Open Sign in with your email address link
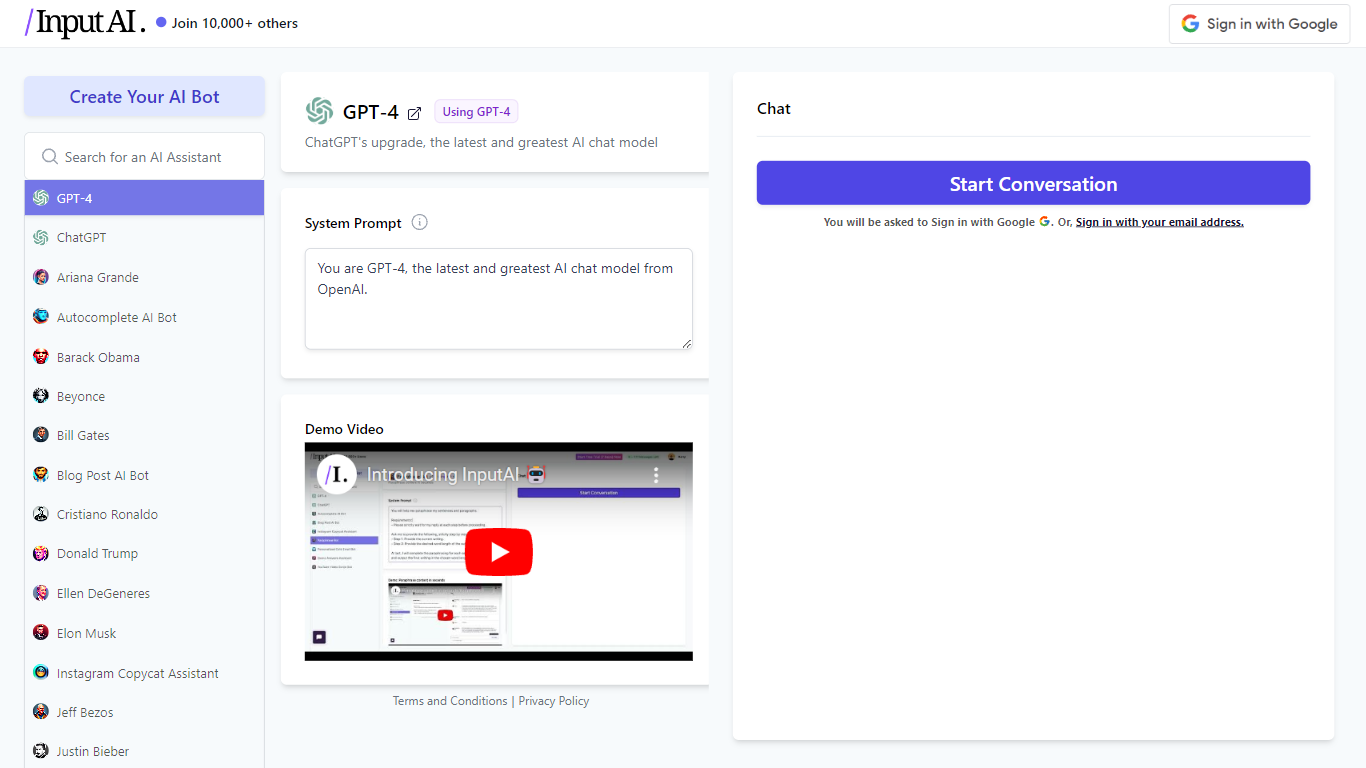This screenshot has height=768, width=1366. [1160, 222]
